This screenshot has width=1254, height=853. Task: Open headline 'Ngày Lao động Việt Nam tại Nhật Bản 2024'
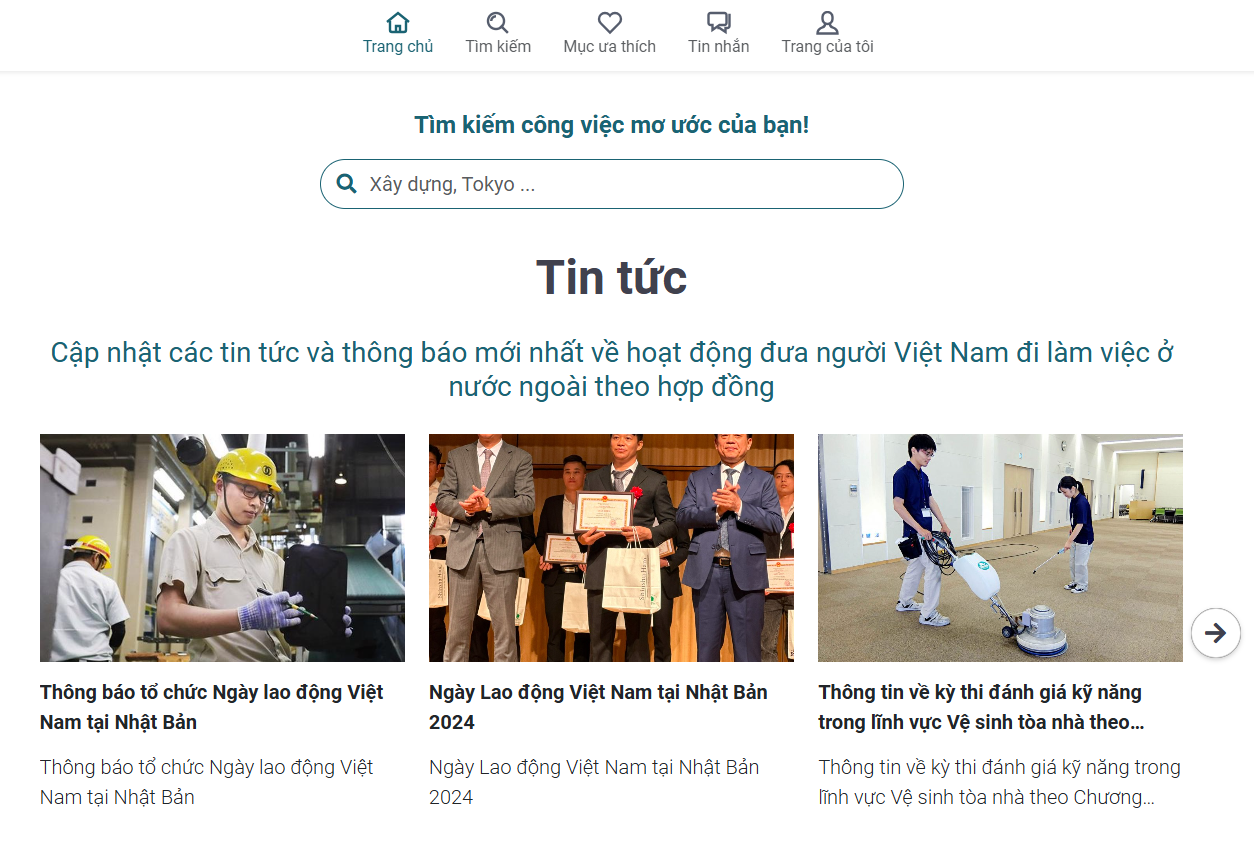(598, 707)
